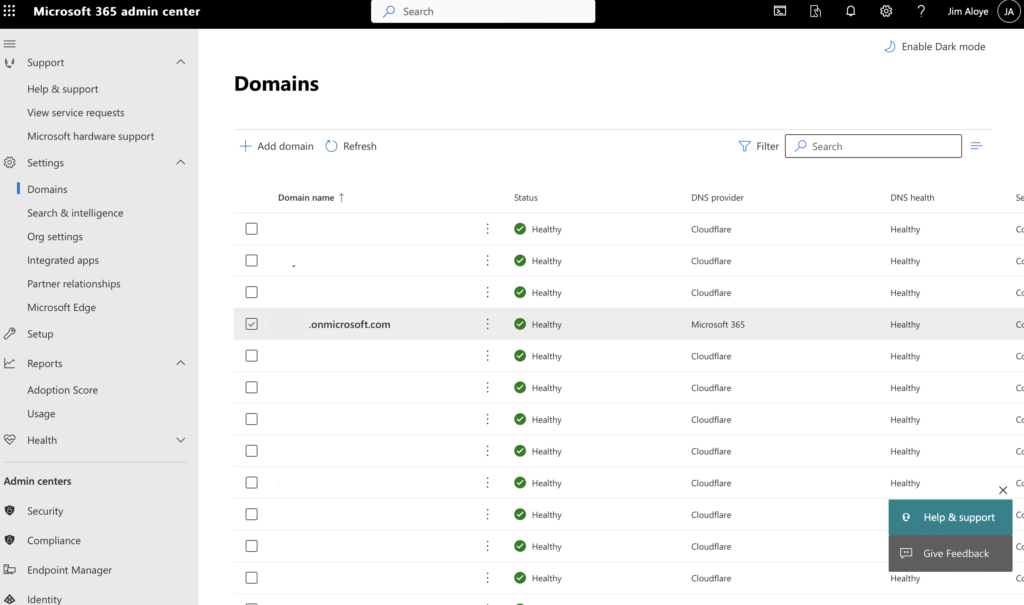1024x605 pixels.
Task: Open Usage reports
Action: [x=41, y=414]
